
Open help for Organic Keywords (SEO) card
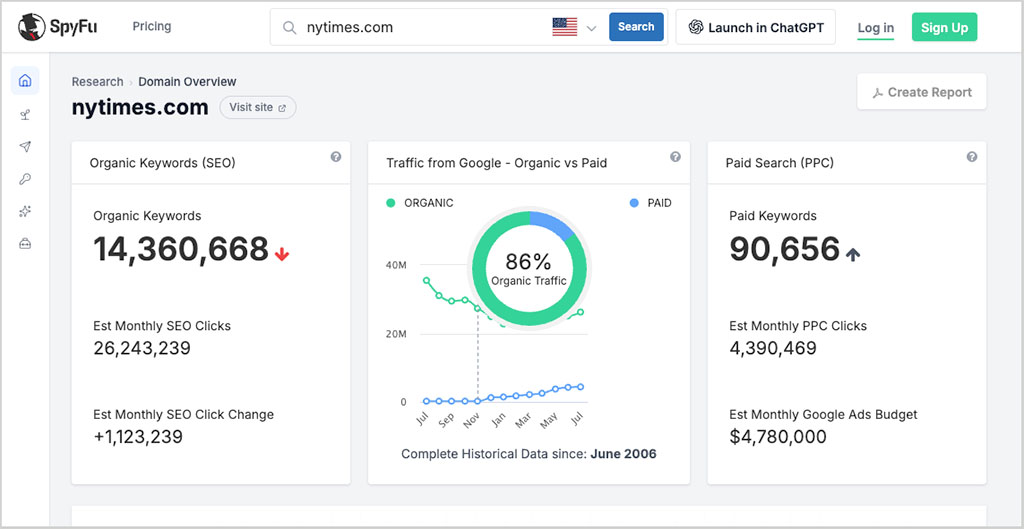coord(336,157)
